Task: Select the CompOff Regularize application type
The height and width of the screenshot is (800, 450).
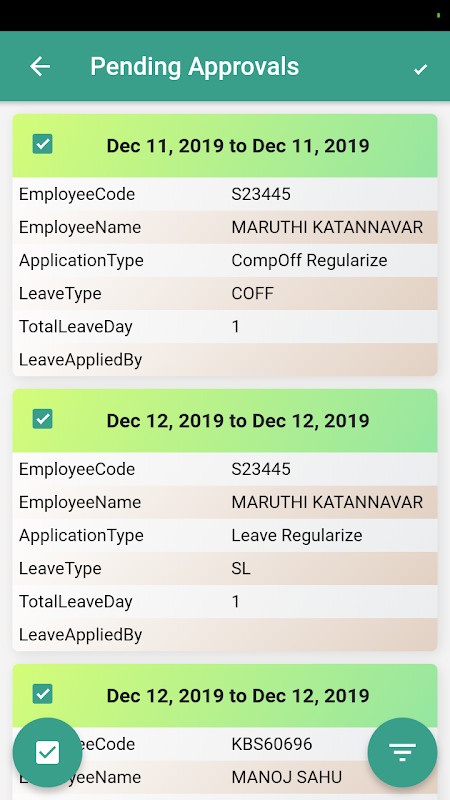Action: click(309, 261)
